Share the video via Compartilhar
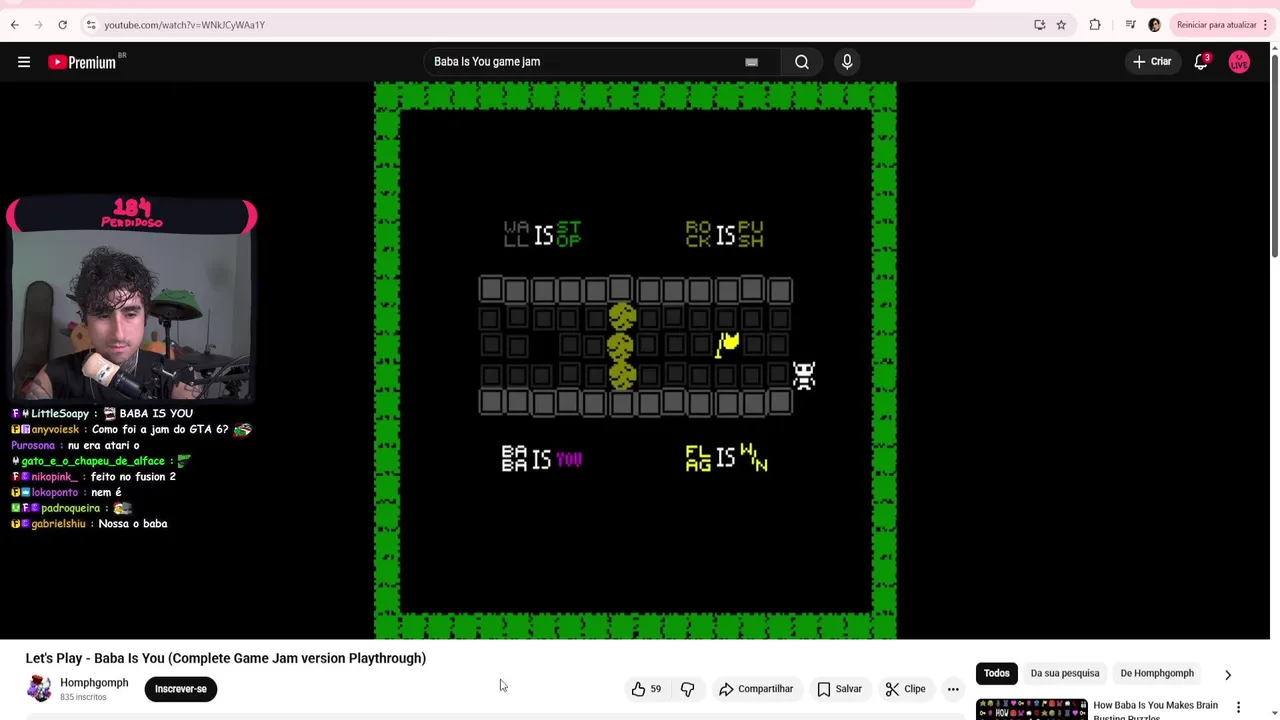The width and height of the screenshot is (1280, 720). click(x=756, y=689)
